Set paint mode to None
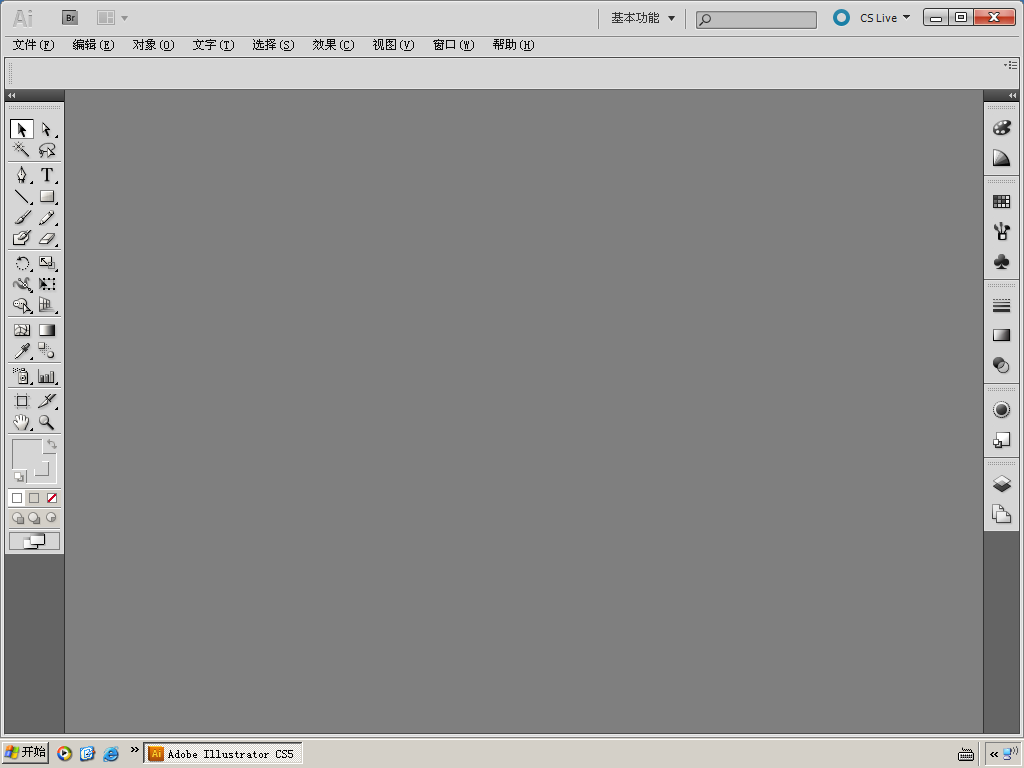 click(x=52, y=498)
